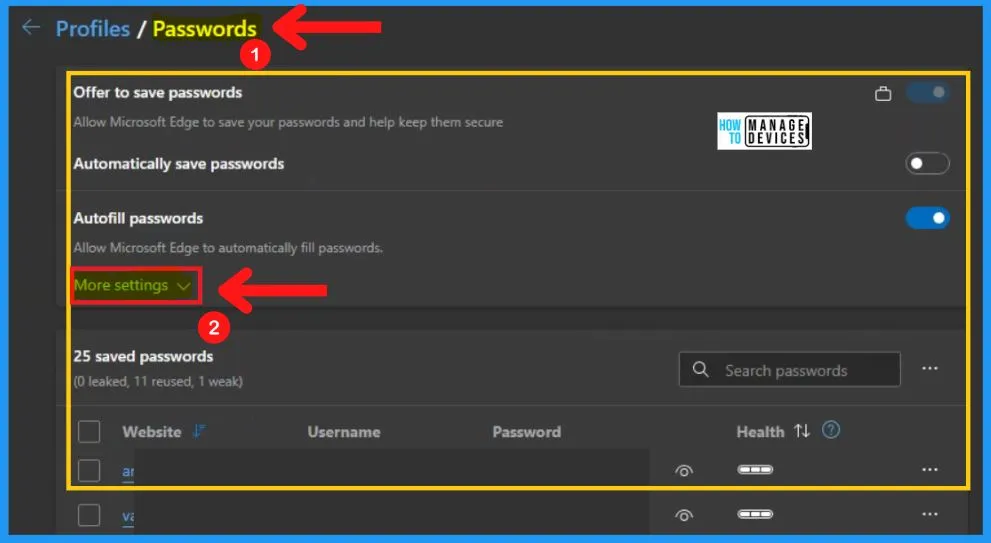Image resolution: width=991 pixels, height=543 pixels.
Task: Click the 25 saved passwords heading
Action: [x=143, y=357]
